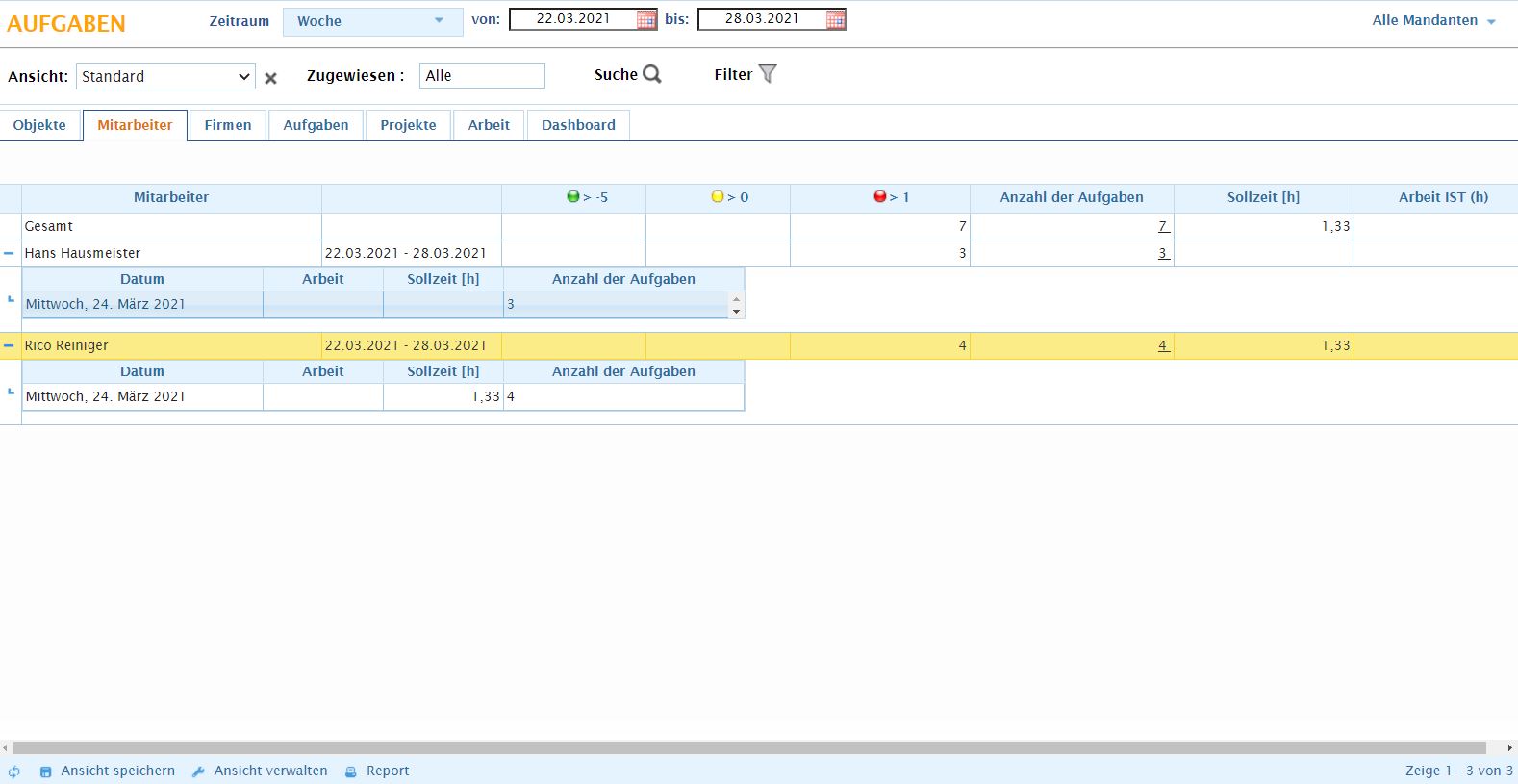Open the Alle Mandanten dropdown
The width and height of the screenshot is (1518, 784).
tap(1433, 20)
